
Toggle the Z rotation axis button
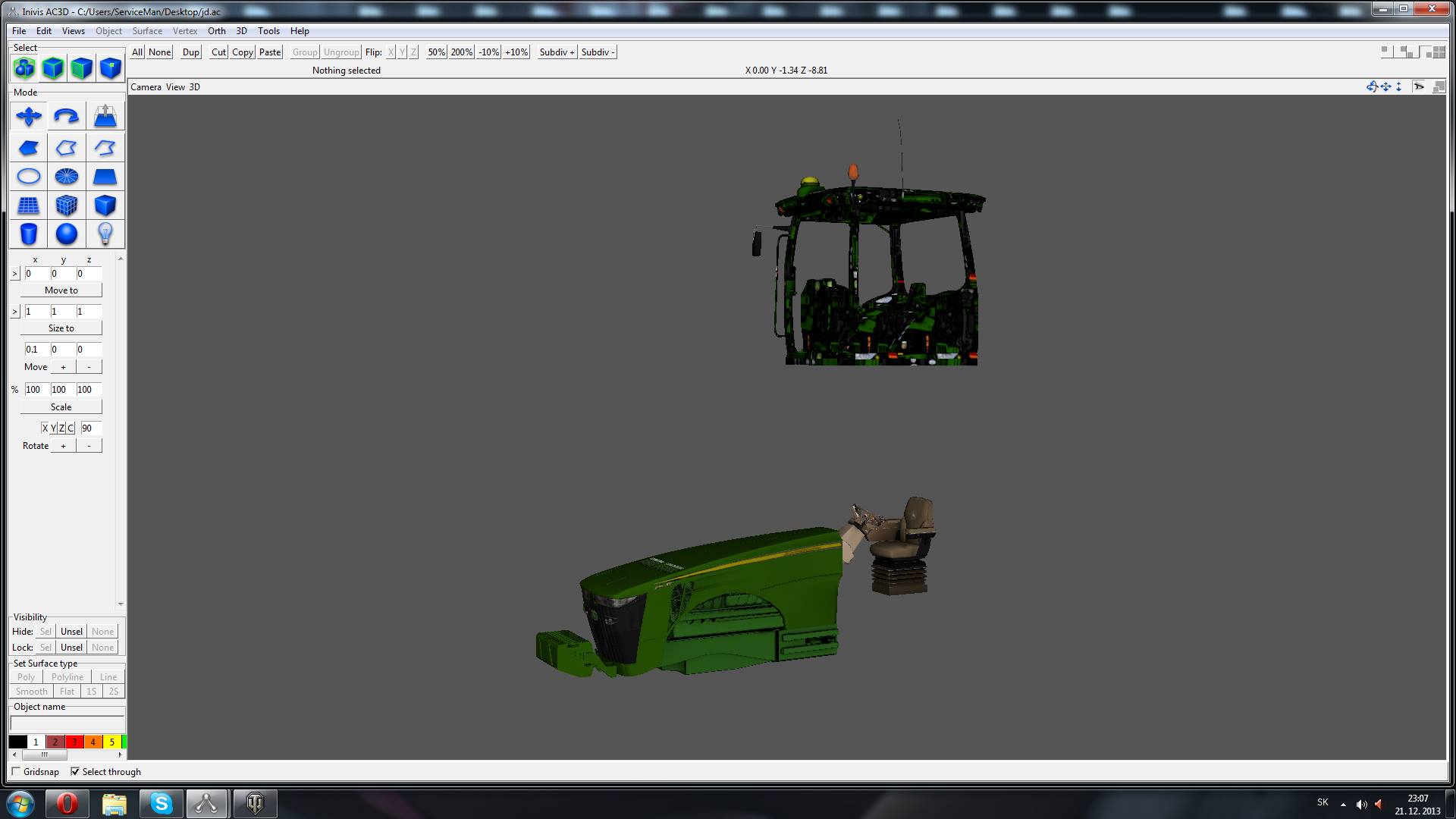coord(61,428)
